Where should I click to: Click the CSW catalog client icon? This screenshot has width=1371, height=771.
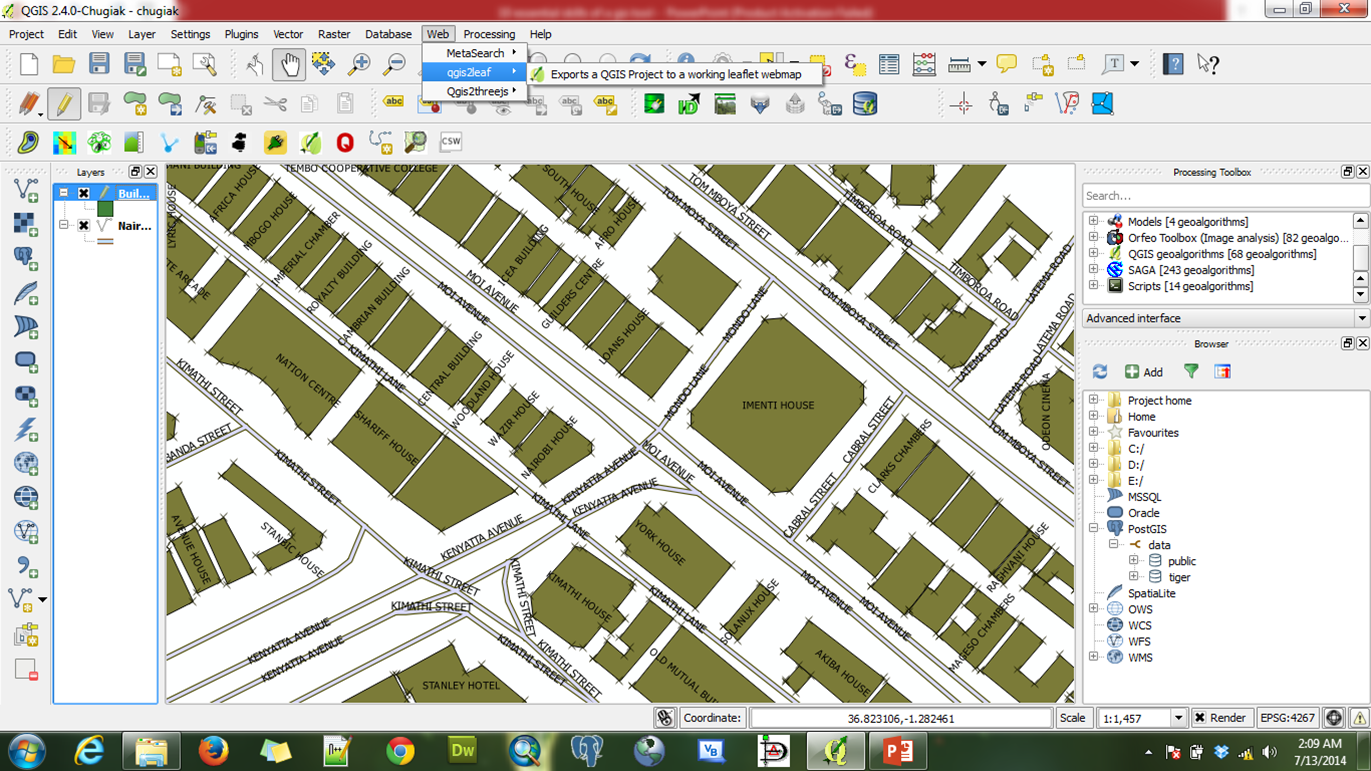pyautogui.click(x=451, y=142)
